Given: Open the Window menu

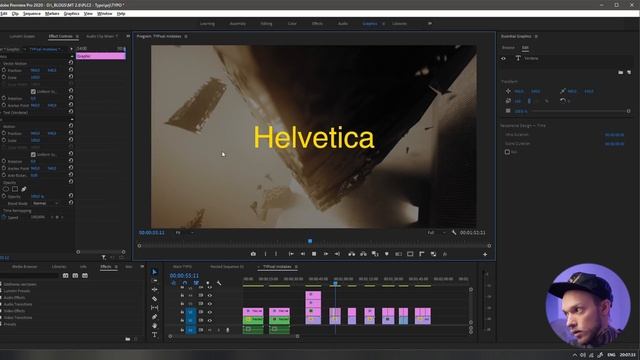Looking at the screenshot, I should tap(104, 13).
